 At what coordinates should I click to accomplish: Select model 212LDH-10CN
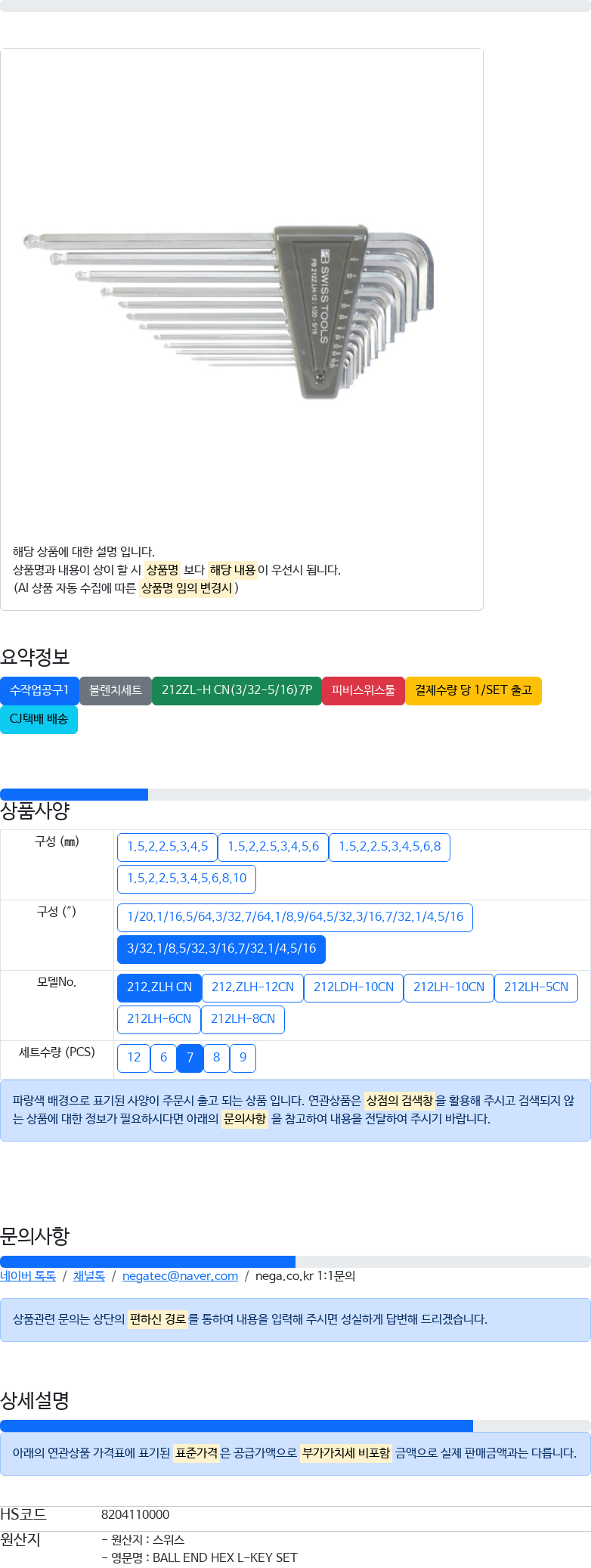(353, 987)
